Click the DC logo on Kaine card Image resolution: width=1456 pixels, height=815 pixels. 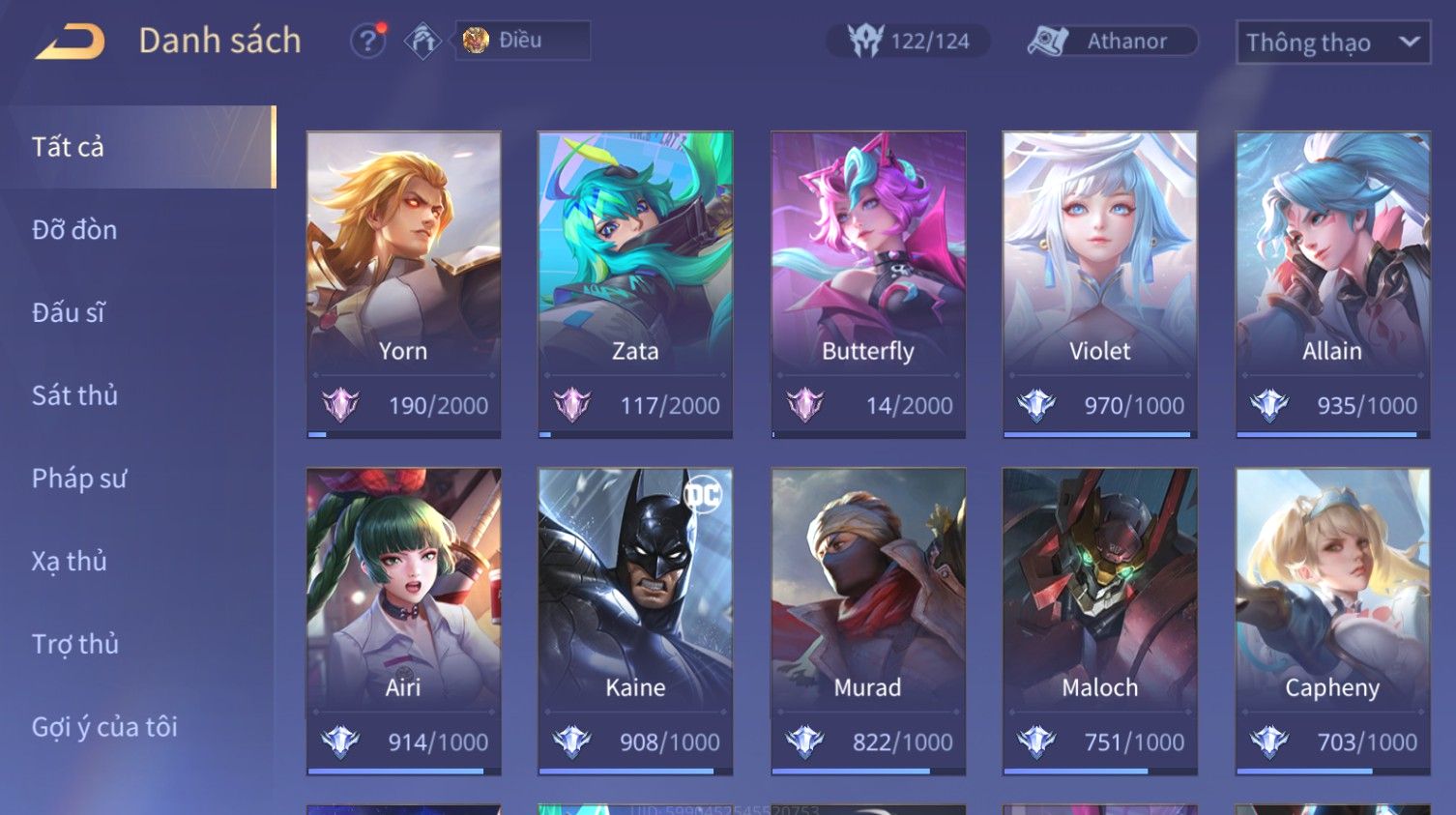(x=703, y=495)
